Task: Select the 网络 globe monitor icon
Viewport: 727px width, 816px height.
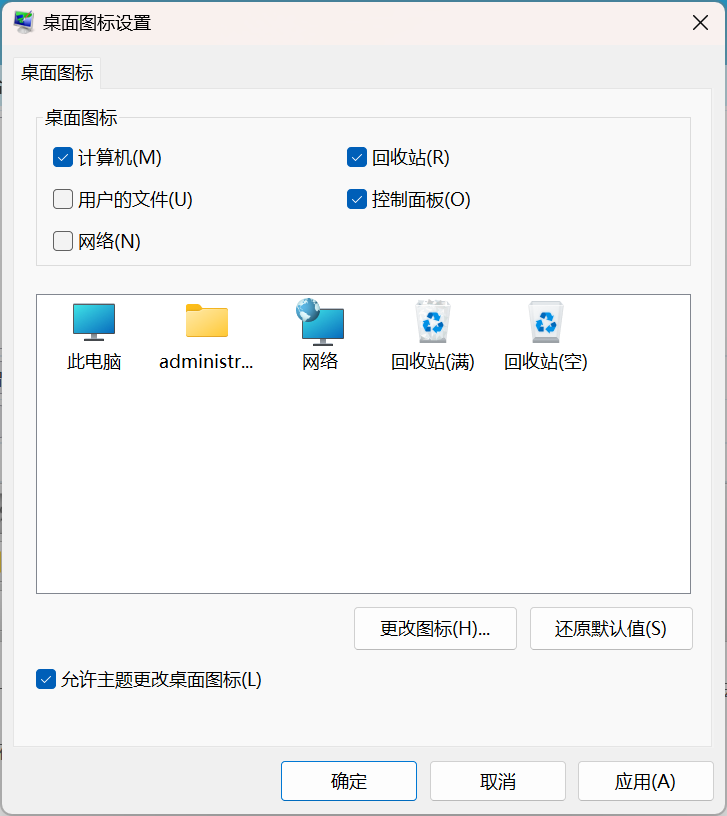Action: coord(320,322)
